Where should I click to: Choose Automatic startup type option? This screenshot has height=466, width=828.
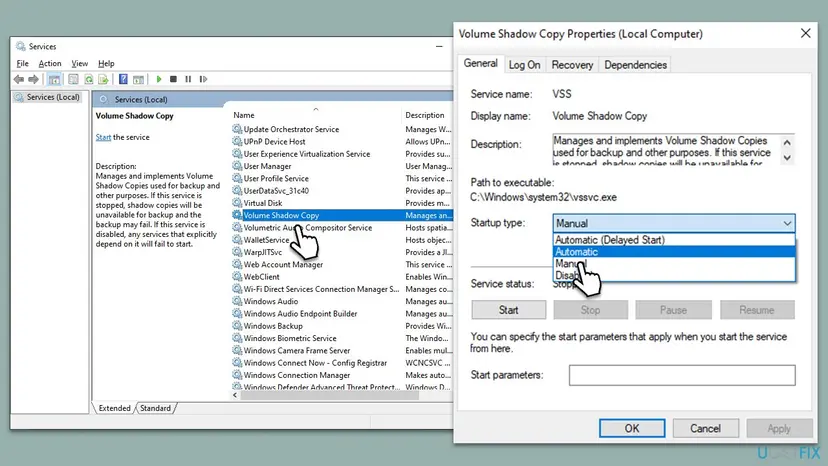point(674,252)
